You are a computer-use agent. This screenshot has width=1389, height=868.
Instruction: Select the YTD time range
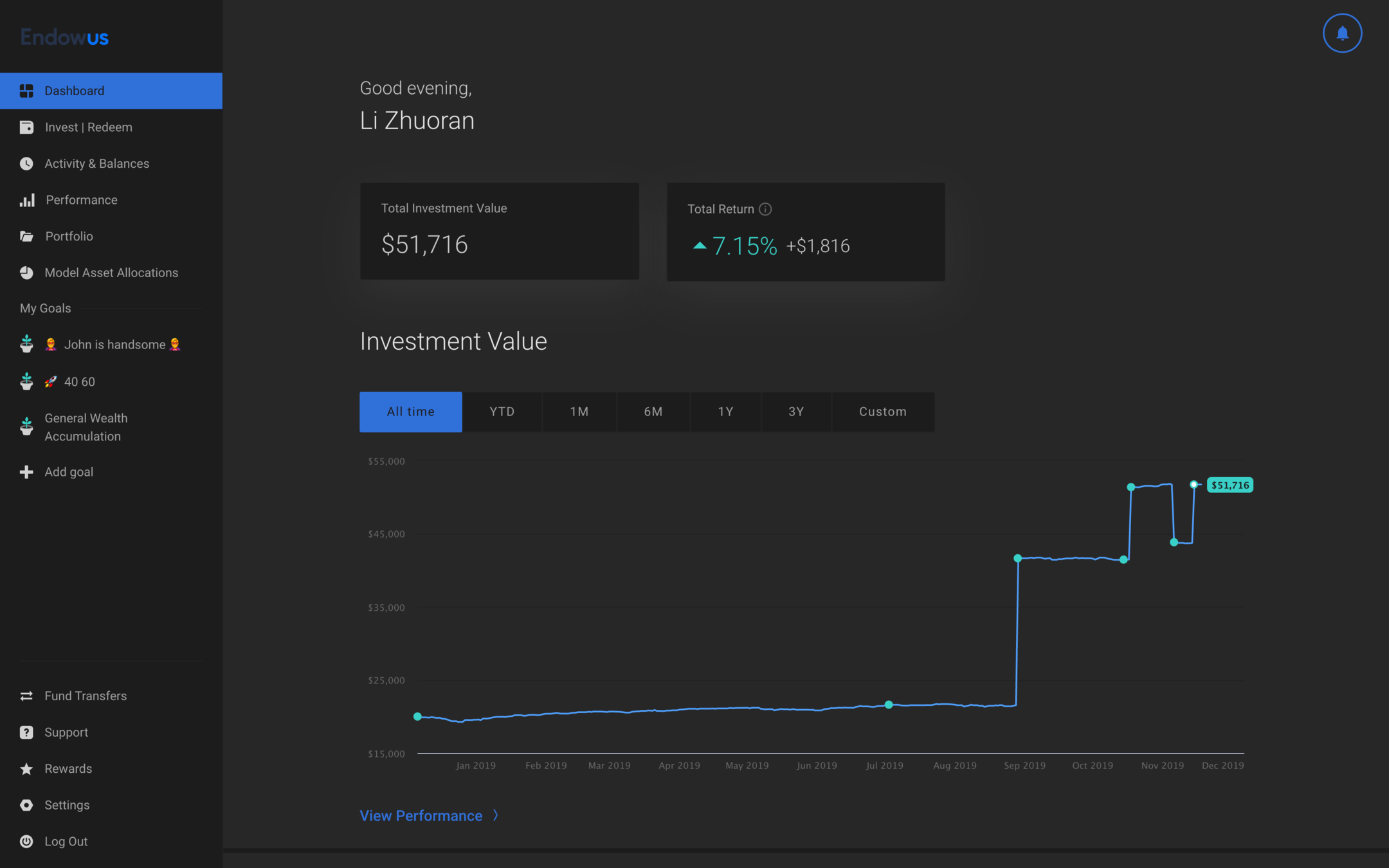tap(502, 411)
